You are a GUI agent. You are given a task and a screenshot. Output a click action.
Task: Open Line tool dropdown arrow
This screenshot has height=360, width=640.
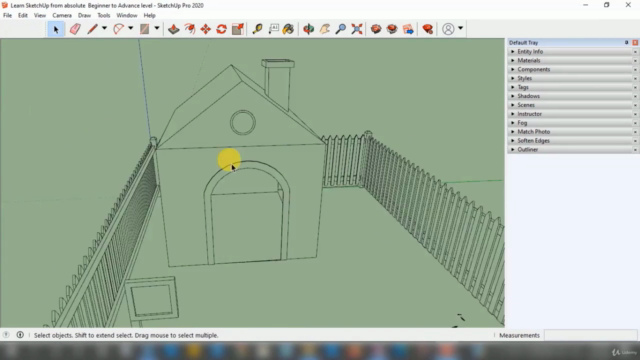tap(104, 29)
